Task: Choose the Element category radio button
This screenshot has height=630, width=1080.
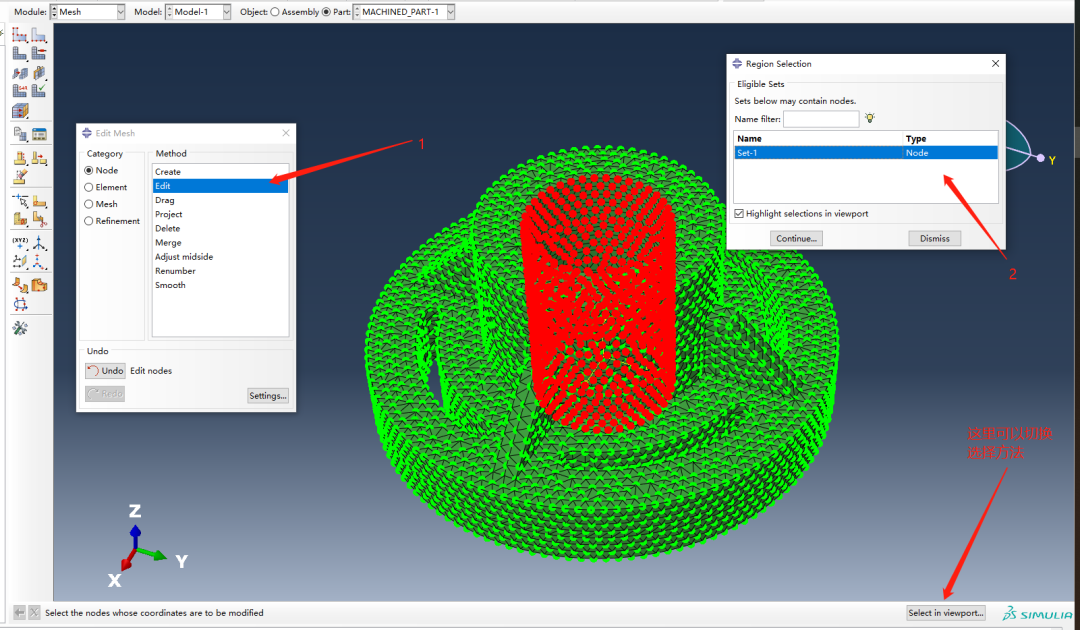Action: tap(89, 187)
